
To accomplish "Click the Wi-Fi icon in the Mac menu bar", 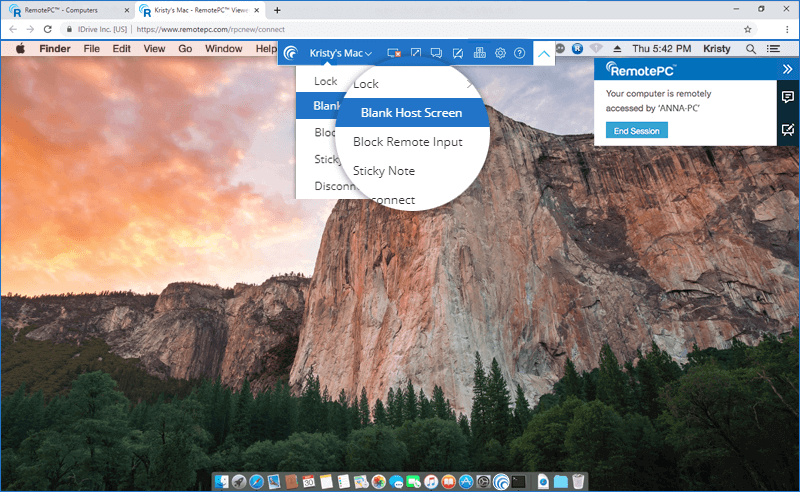I will pyautogui.click(x=596, y=48).
